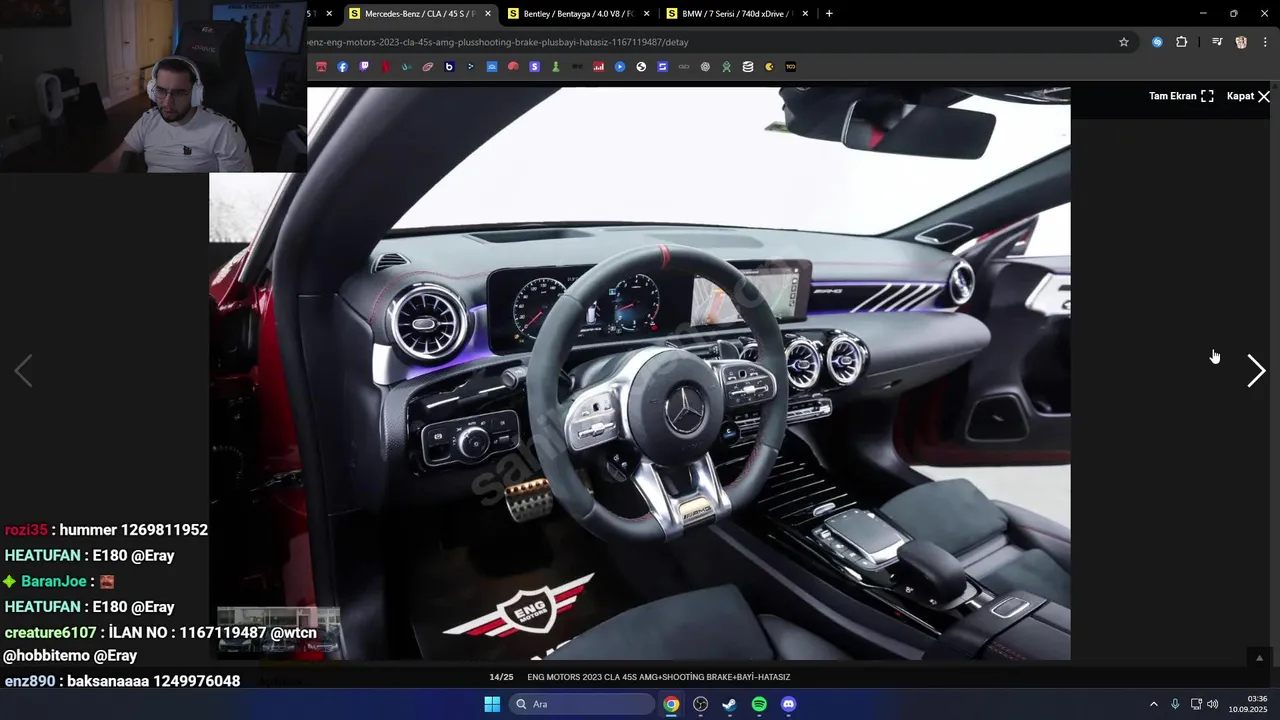The height and width of the screenshot is (720, 1280).
Task: Click the chat username rozi35
Action: point(26,530)
